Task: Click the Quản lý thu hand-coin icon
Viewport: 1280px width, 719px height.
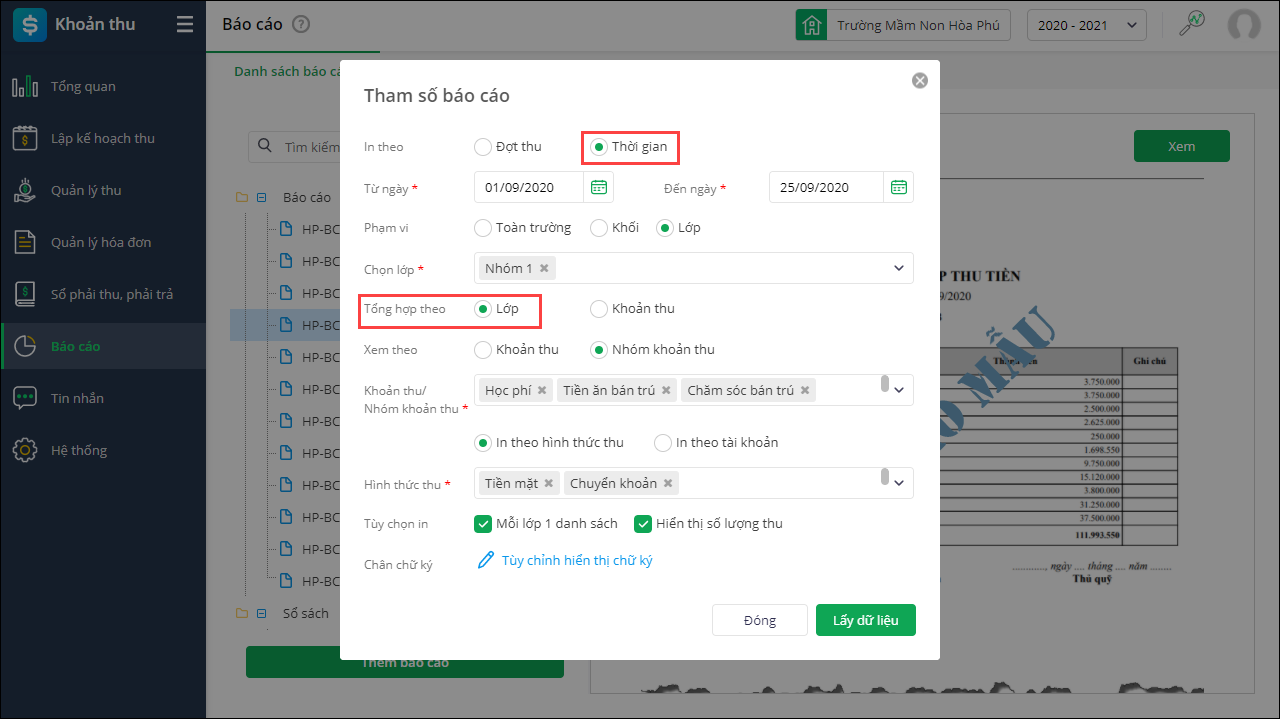Action: point(25,191)
